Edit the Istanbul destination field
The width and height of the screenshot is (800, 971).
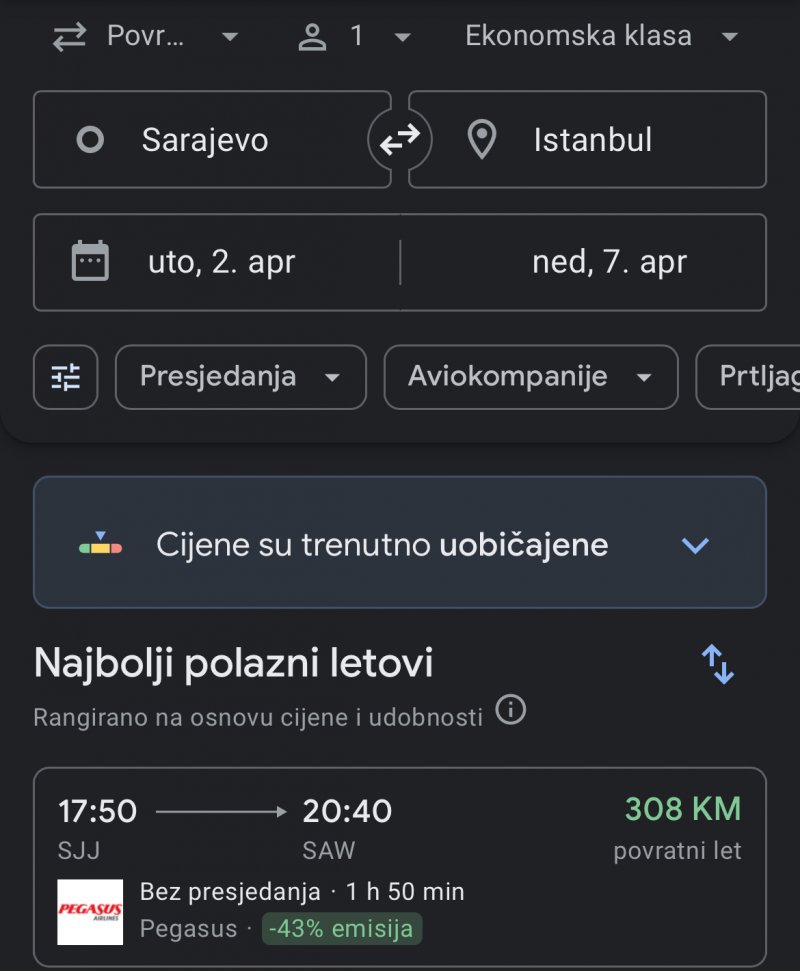click(x=588, y=139)
